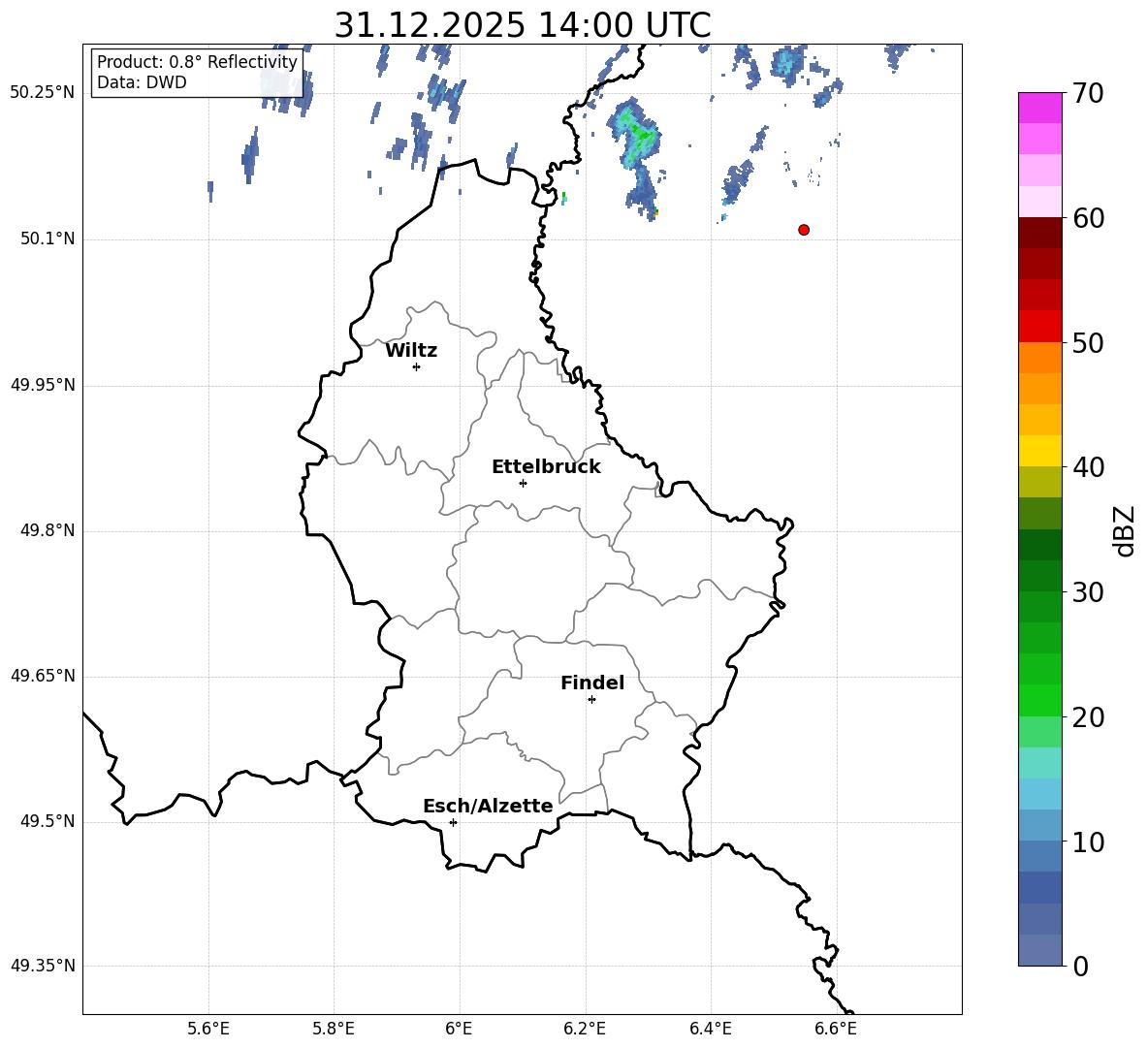This screenshot has width=1148, height=1048.
Task: Click the 50.1°N latitude label
Action: pos(48,239)
